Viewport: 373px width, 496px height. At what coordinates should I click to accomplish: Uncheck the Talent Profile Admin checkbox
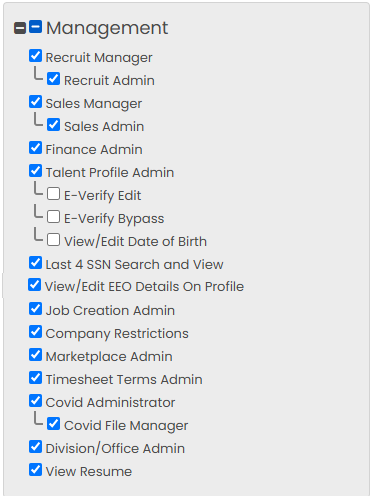point(35,171)
